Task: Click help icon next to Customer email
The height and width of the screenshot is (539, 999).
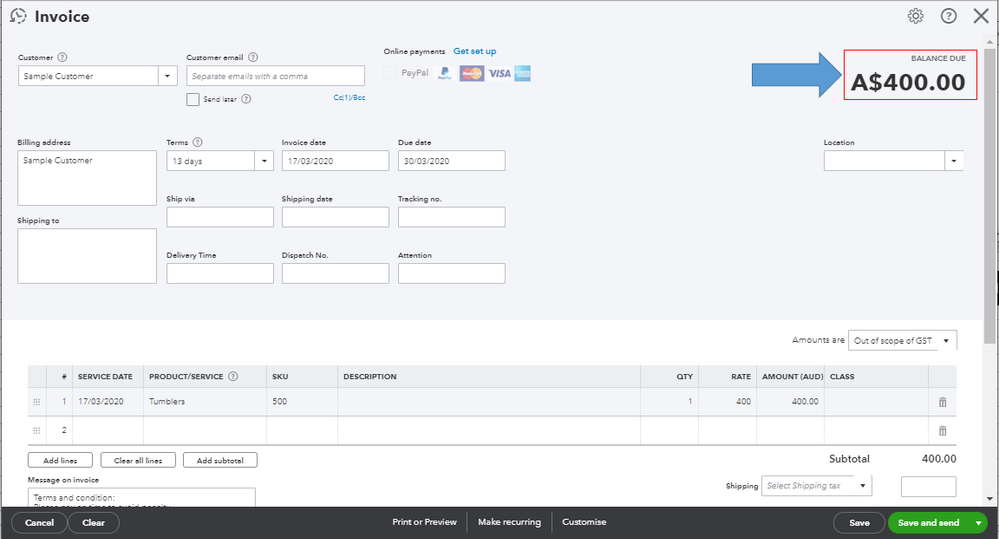Action: (253, 57)
